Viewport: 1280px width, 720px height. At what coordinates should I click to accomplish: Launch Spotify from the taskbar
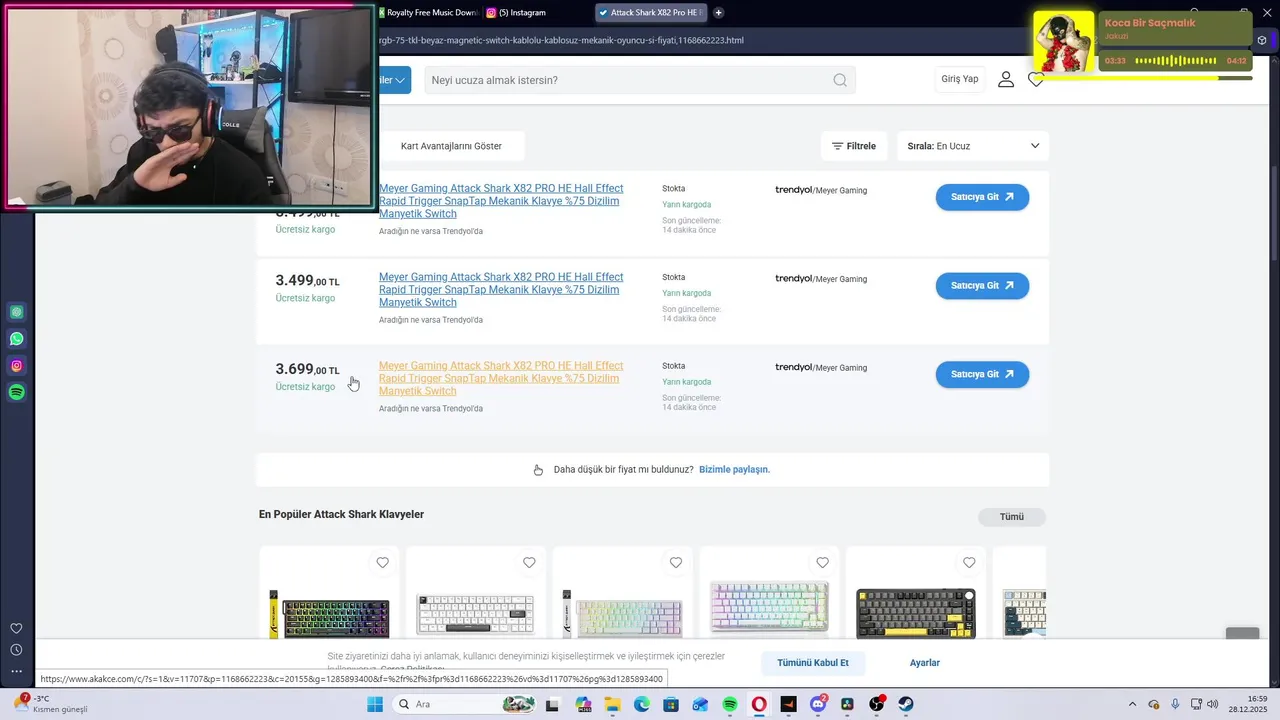click(x=730, y=704)
